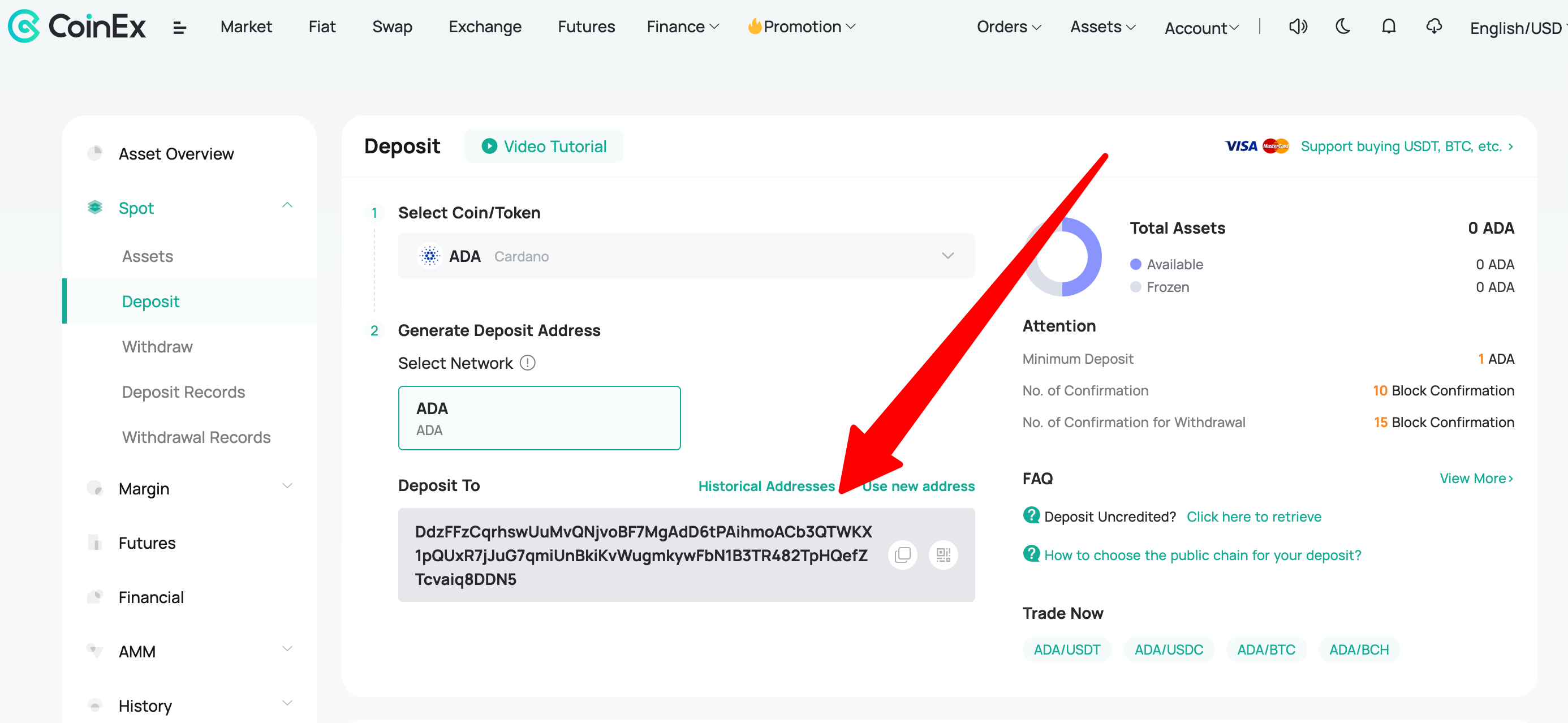Click Historical Addresses link
The height and width of the screenshot is (723, 1568).
pos(767,486)
